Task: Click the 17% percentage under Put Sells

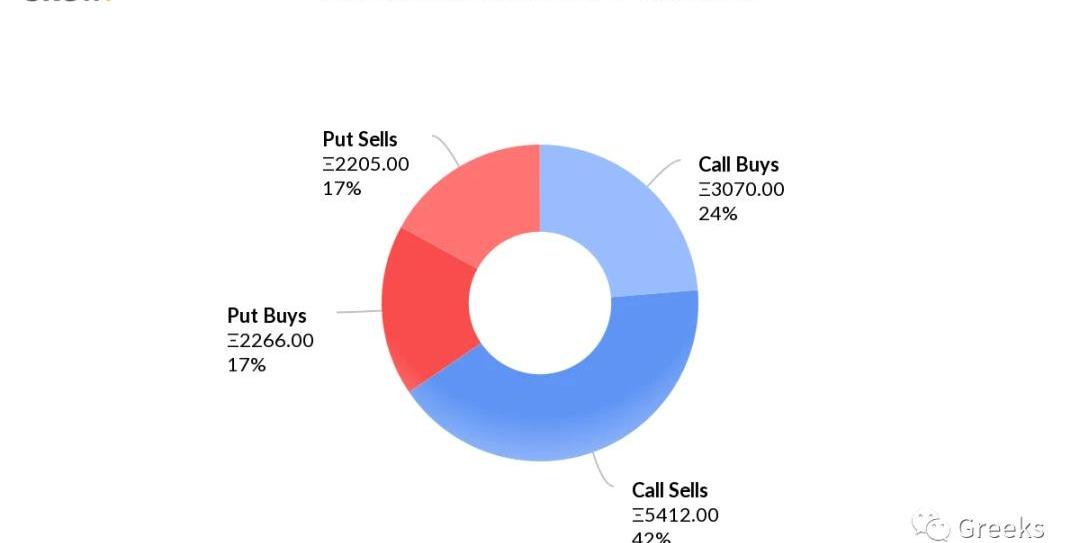Action: 341,188
